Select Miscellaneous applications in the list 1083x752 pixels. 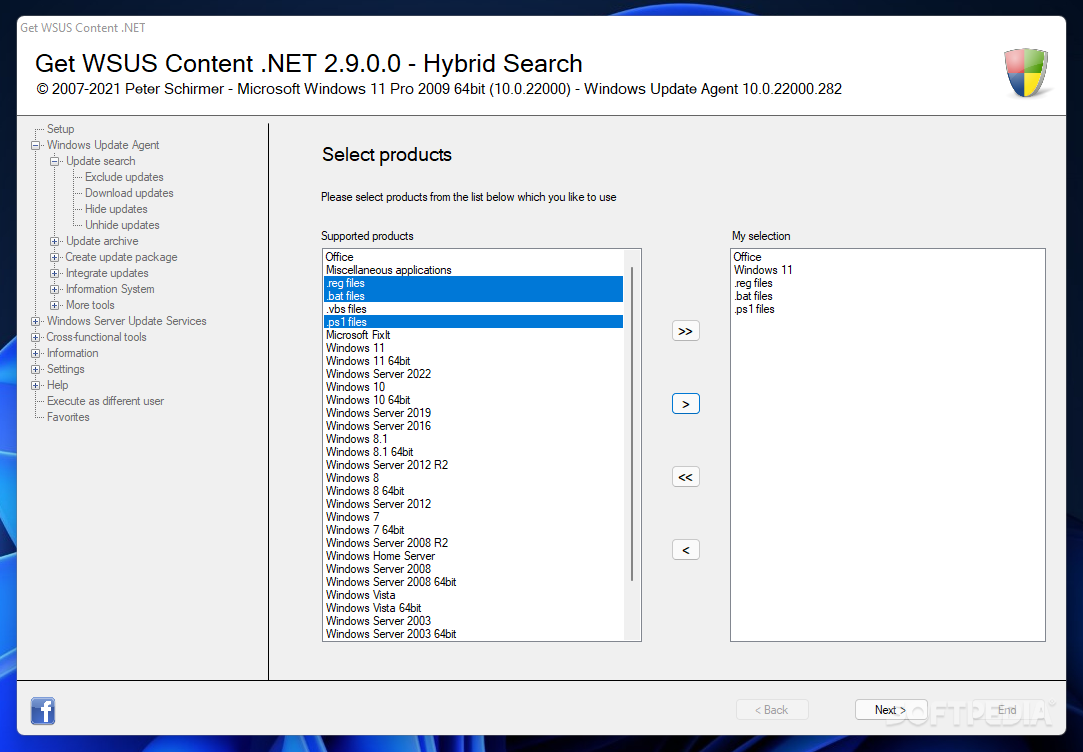click(x=474, y=270)
